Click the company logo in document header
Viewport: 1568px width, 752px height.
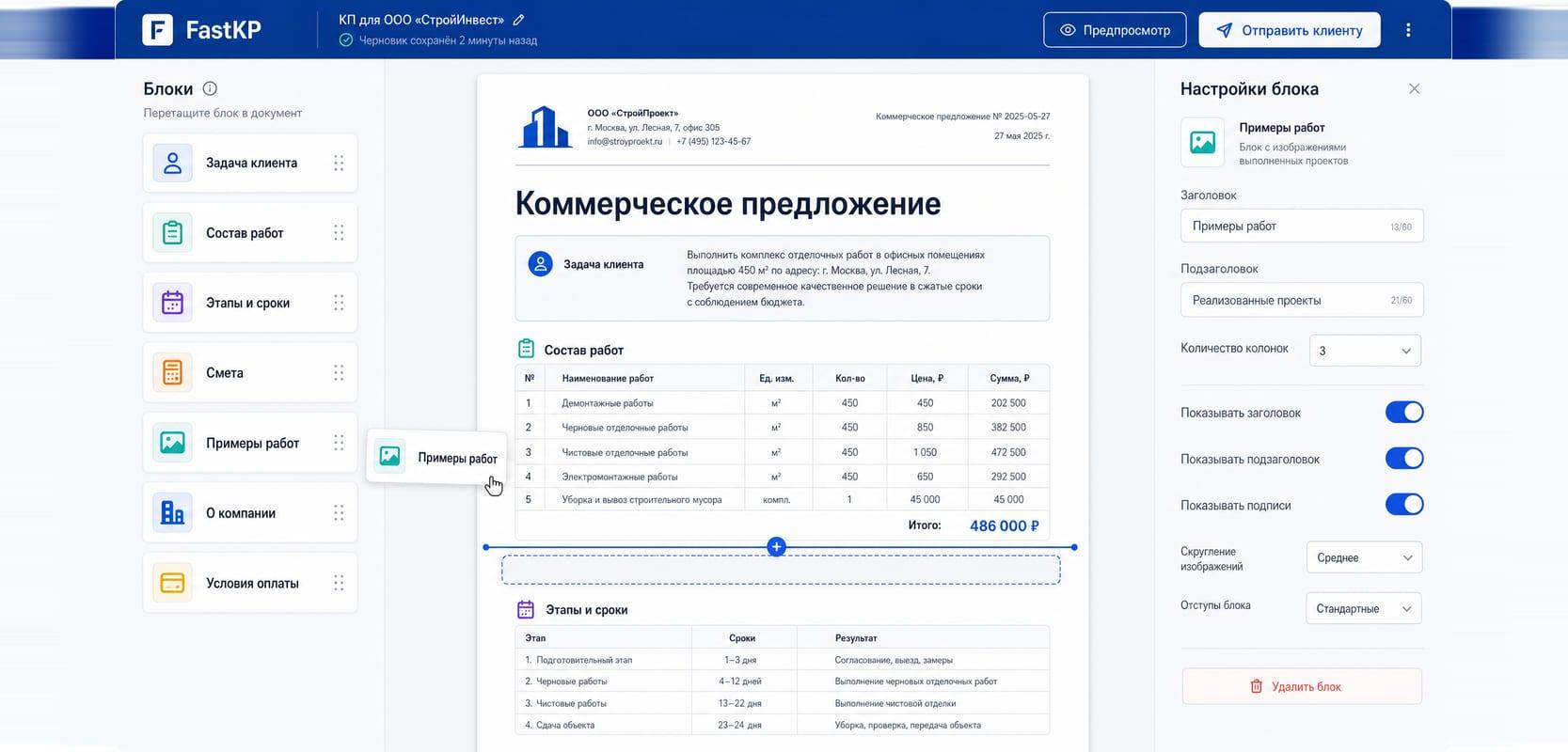tap(545, 127)
